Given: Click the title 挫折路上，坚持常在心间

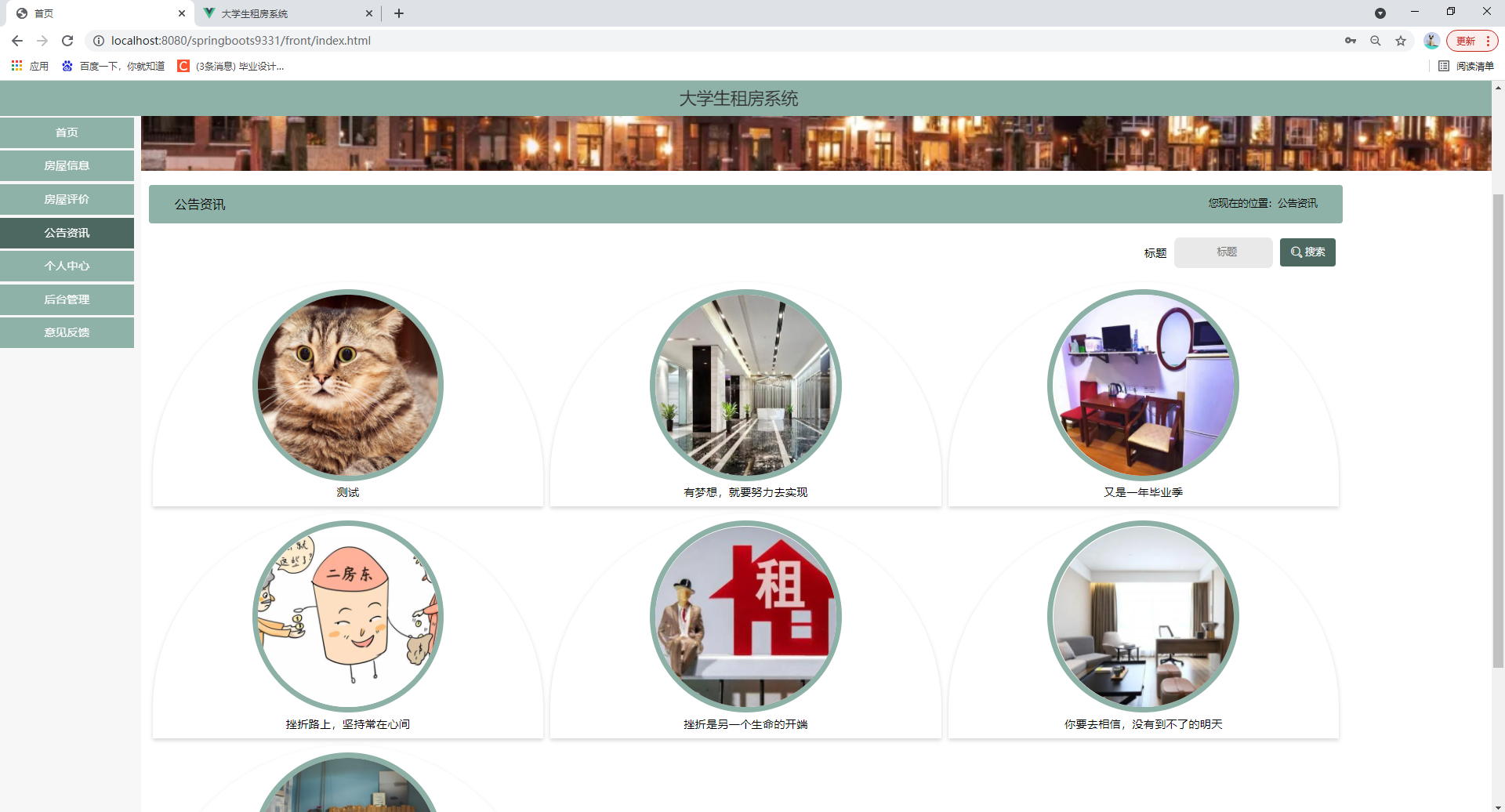Looking at the screenshot, I should (348, 724).
